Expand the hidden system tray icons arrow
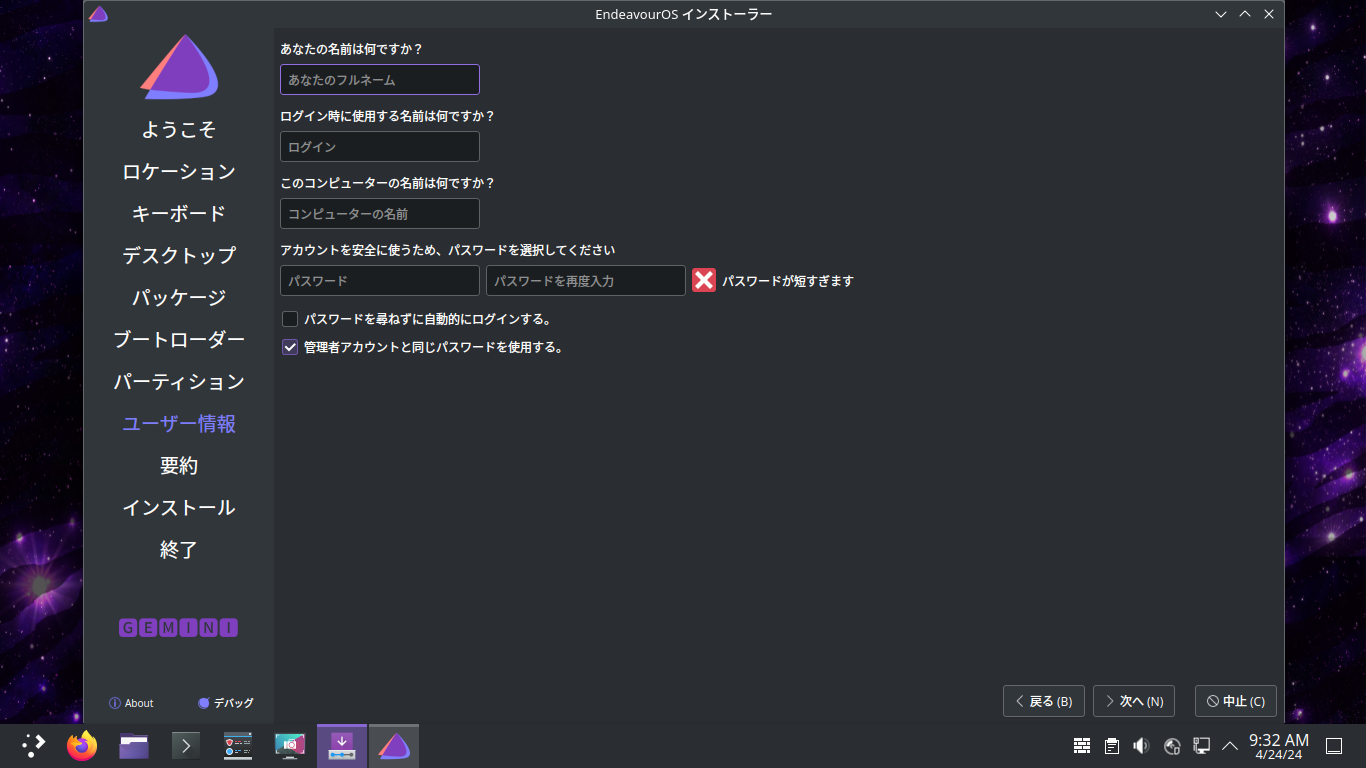Image resolution: width=1366 pixels, height=768 pixels. pos(1230,745)
